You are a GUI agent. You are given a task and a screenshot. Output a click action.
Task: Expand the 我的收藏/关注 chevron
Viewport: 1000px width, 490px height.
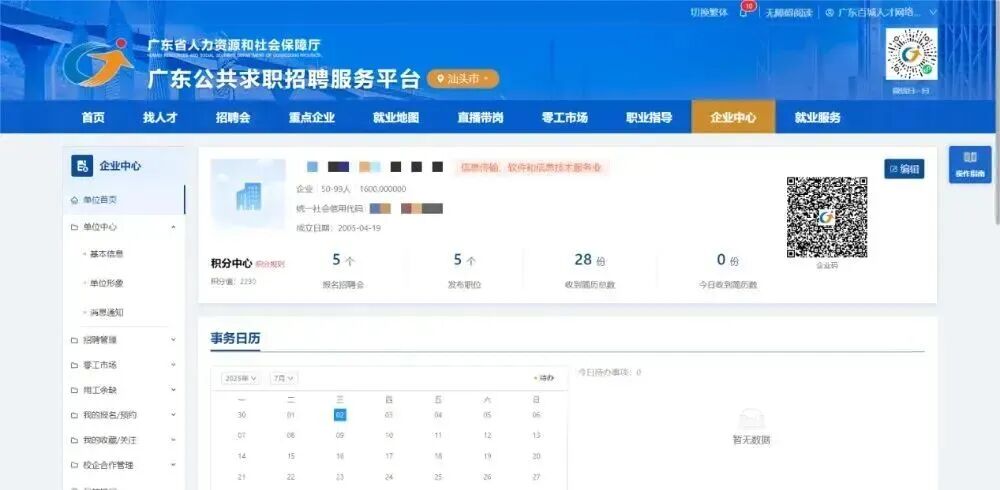173,440
